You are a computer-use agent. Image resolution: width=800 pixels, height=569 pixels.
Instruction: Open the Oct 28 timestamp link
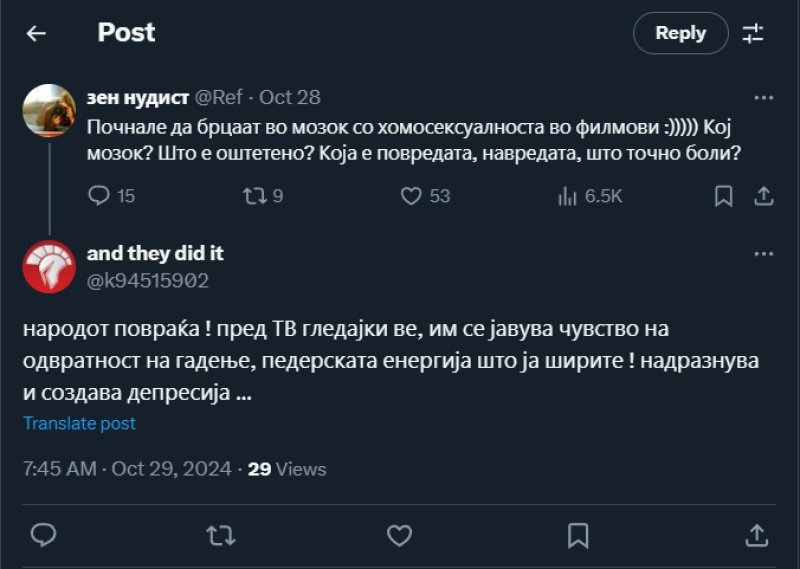pos(290,97)
